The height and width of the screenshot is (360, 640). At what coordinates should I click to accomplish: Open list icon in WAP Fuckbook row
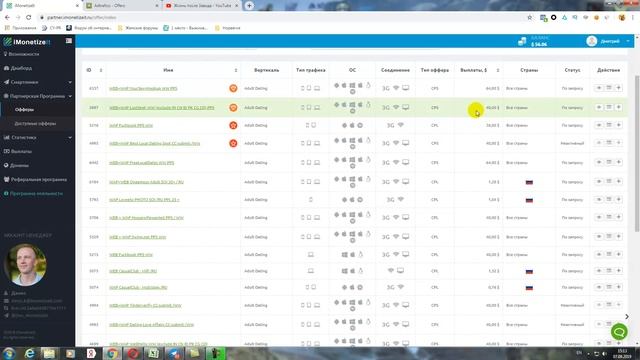pyautogui.click(x=609, y=125)
